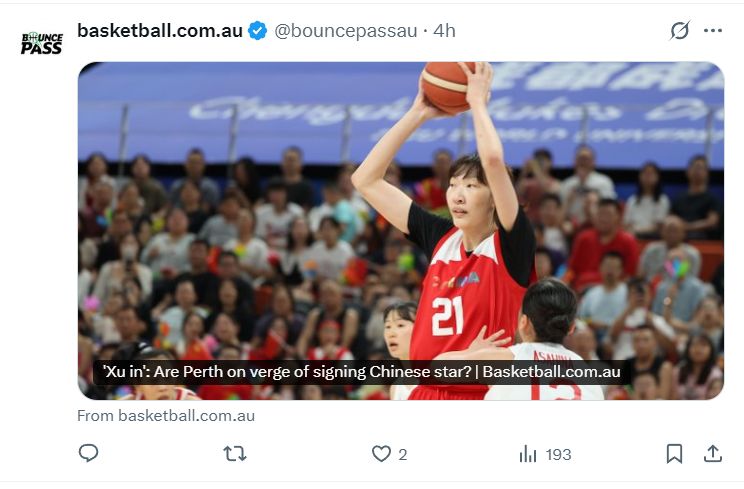Reply to the basketball.com.au post
The image size is (744, 489).
[88, 453]
